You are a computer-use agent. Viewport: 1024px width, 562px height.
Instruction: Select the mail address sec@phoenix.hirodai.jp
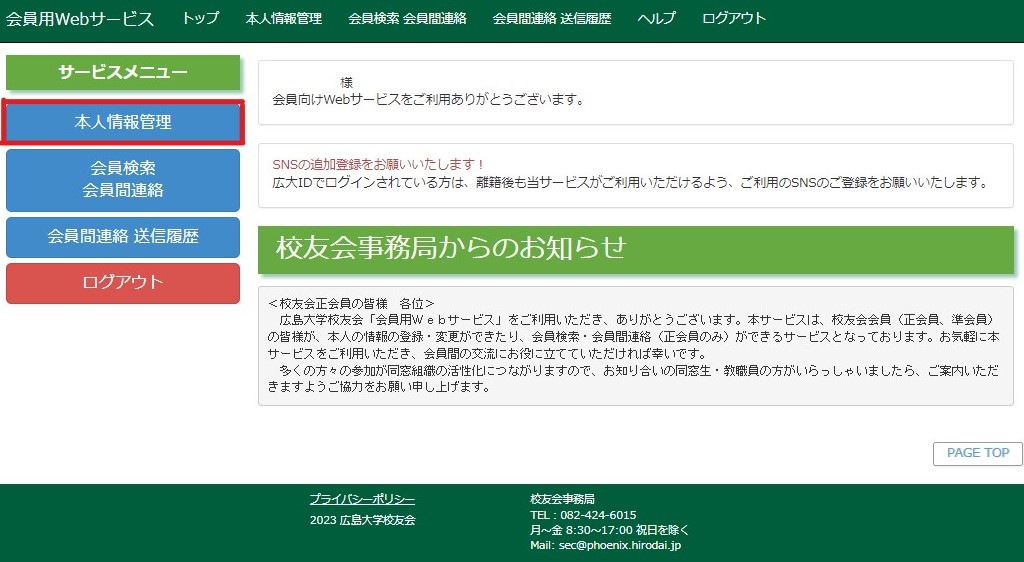pyautogui.click(x=620, y=545)
